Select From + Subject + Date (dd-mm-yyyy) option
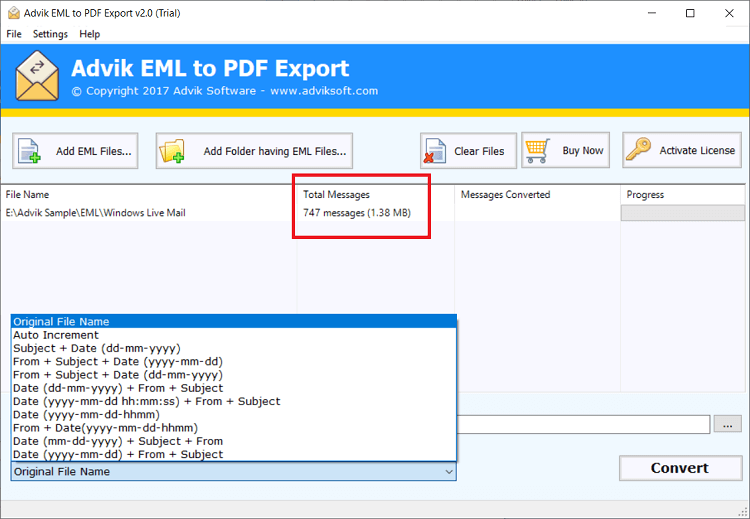 (x=234, y=375)
